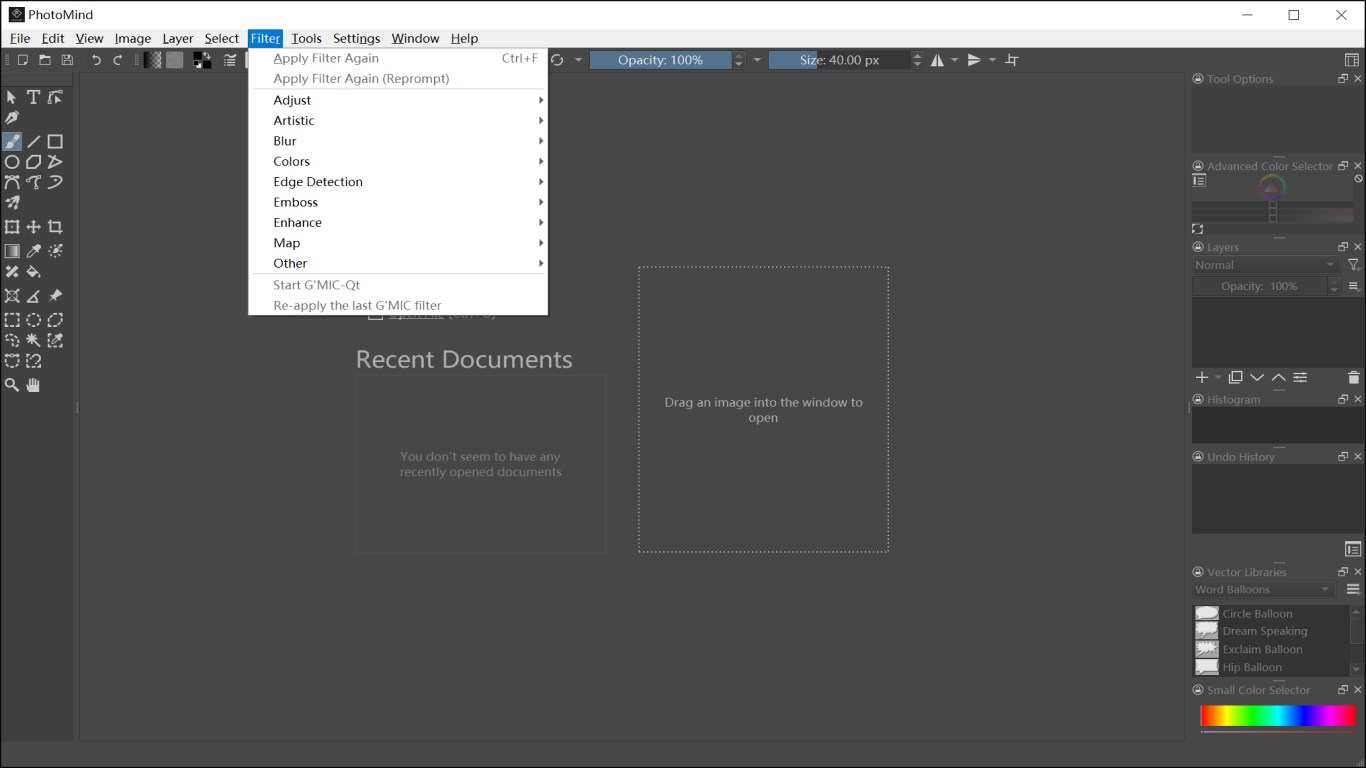Activate the Crop tool
Image resolution: width=1366 pixels, height=768 pixels.
coord(55,226)
